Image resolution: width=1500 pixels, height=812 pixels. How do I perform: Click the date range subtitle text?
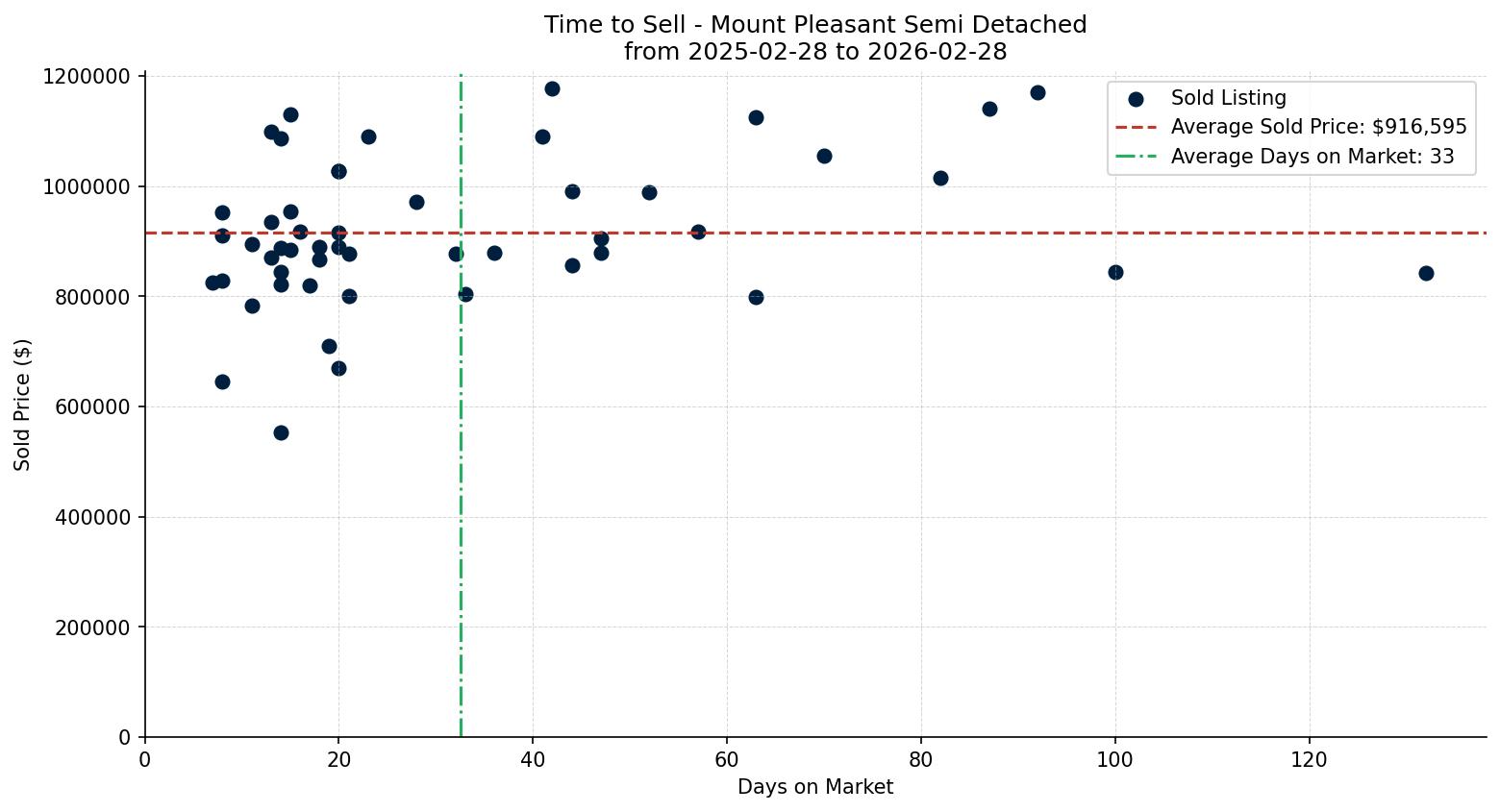coord(814,52)
